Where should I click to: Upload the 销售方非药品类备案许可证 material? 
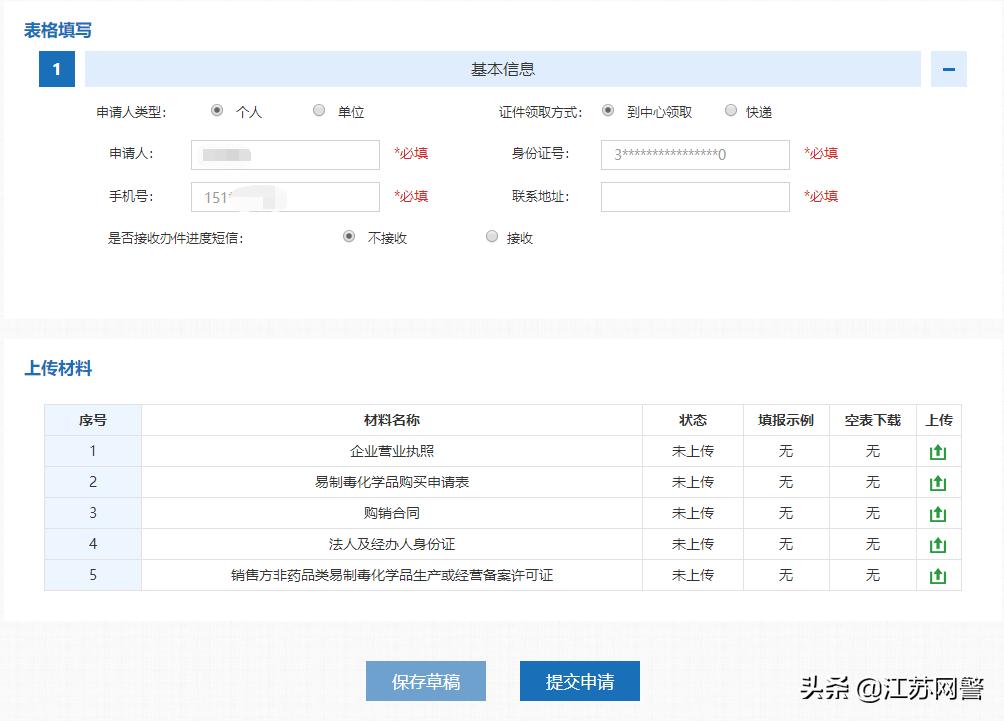tap(938, 575)
